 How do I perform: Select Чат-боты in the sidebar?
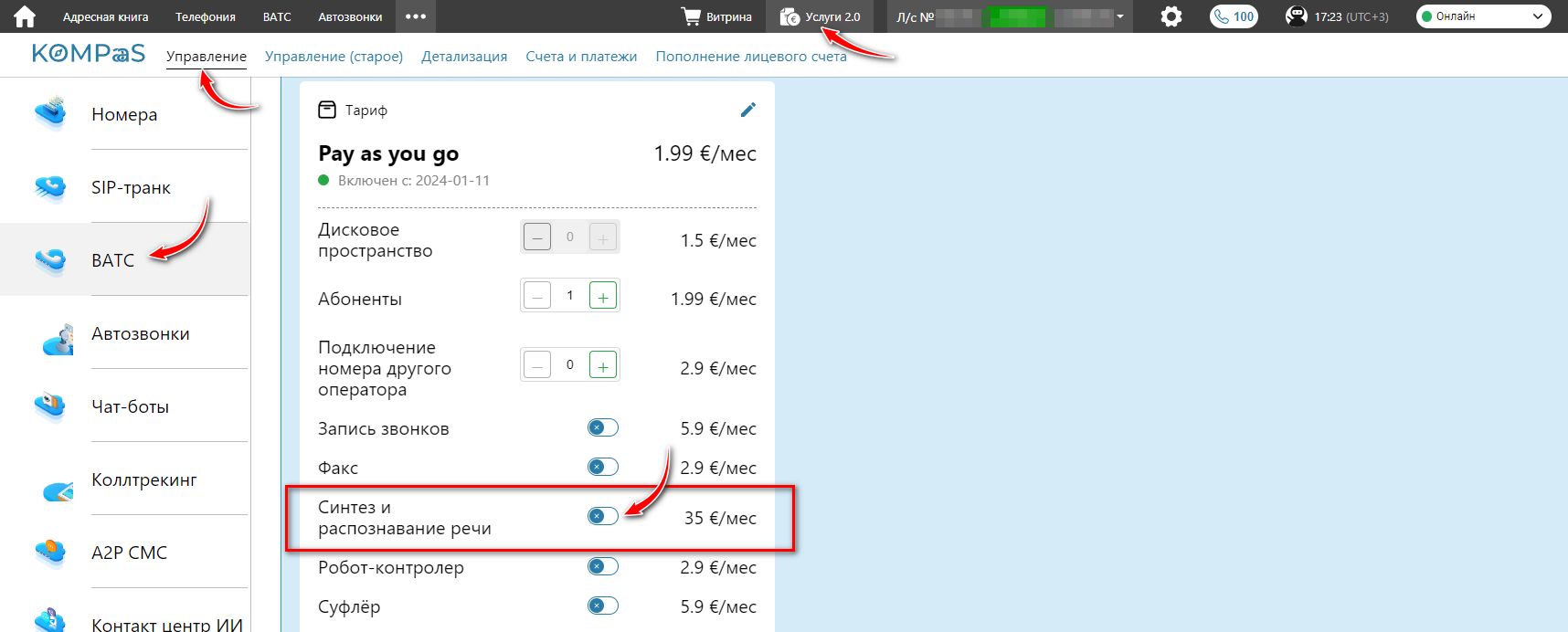pos(130,406)
